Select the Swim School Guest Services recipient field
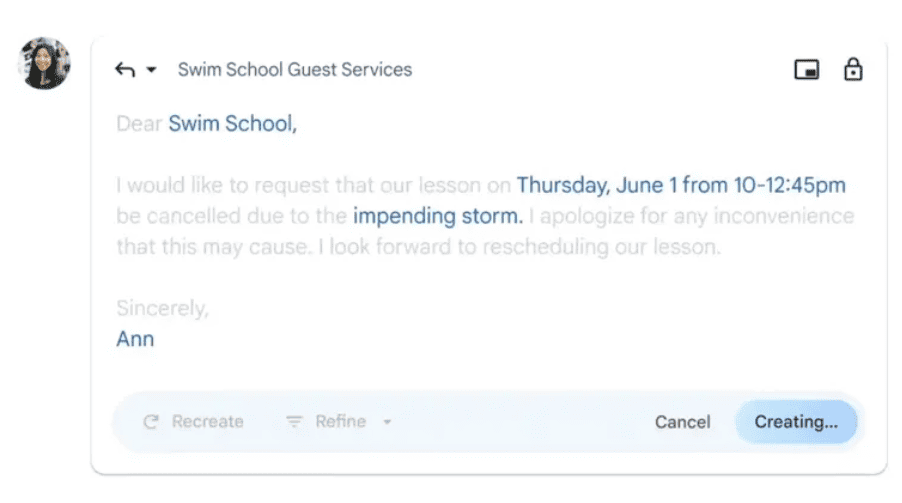The image size is (902, 503). pyautogui.click(x=295, y=70)
